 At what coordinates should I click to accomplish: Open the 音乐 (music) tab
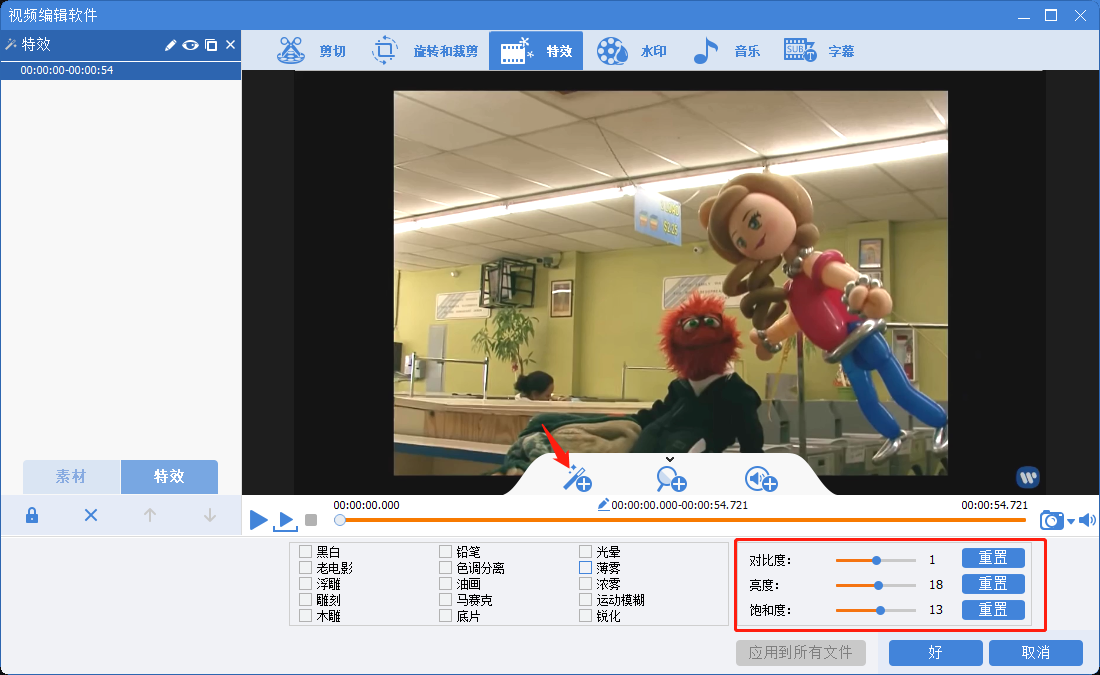tap(726, 51)
